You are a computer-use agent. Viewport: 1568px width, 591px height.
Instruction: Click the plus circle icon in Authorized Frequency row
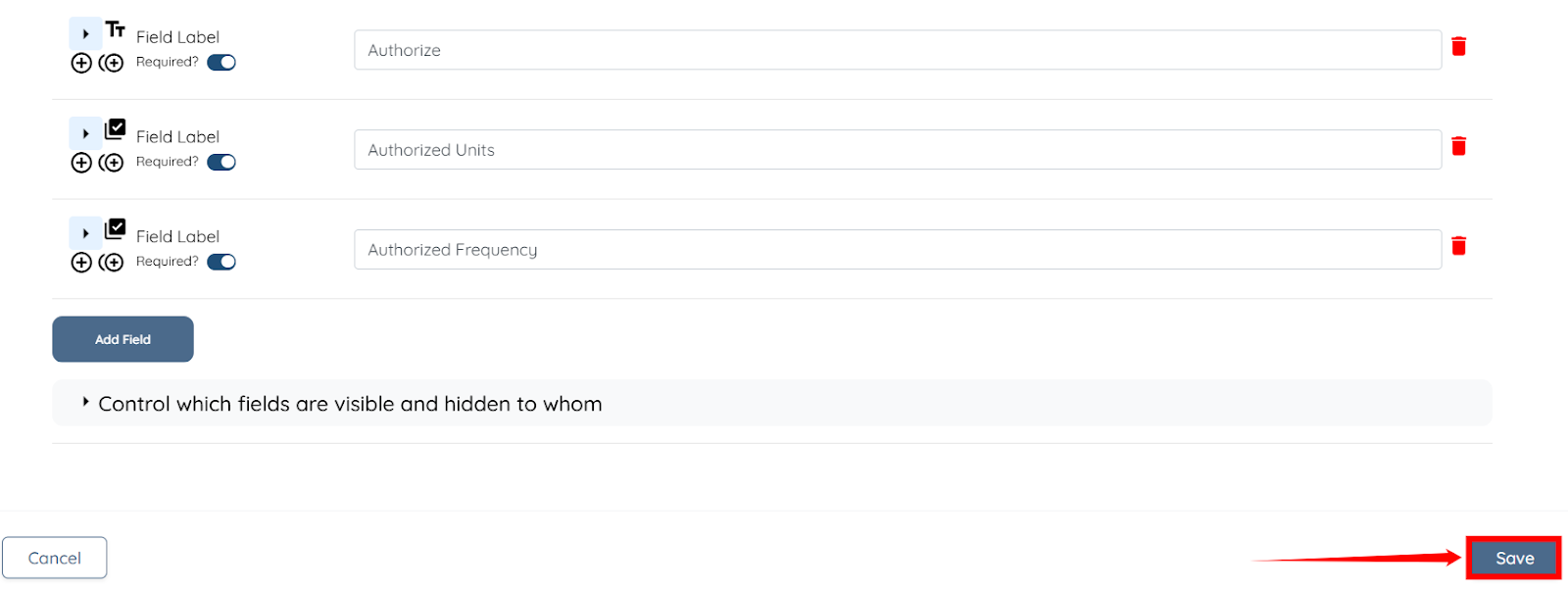(x=81, y=263)
